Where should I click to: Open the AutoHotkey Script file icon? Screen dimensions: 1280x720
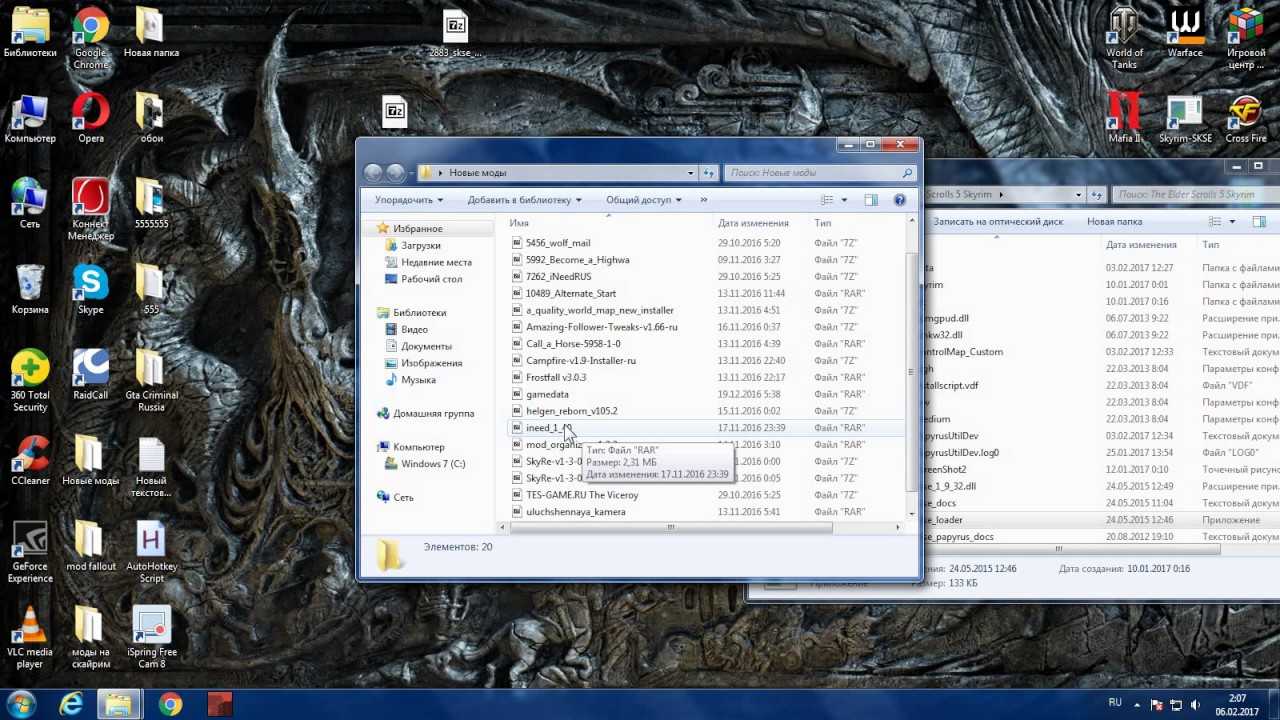tap(152, 552)
